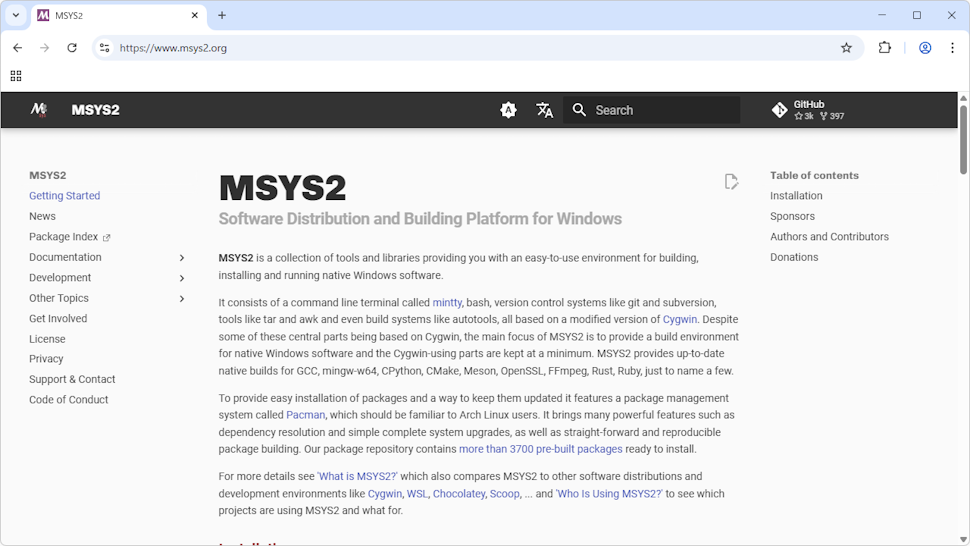Open the language selection icon
This screenshot has width=970, height=546.
[544, 110]
